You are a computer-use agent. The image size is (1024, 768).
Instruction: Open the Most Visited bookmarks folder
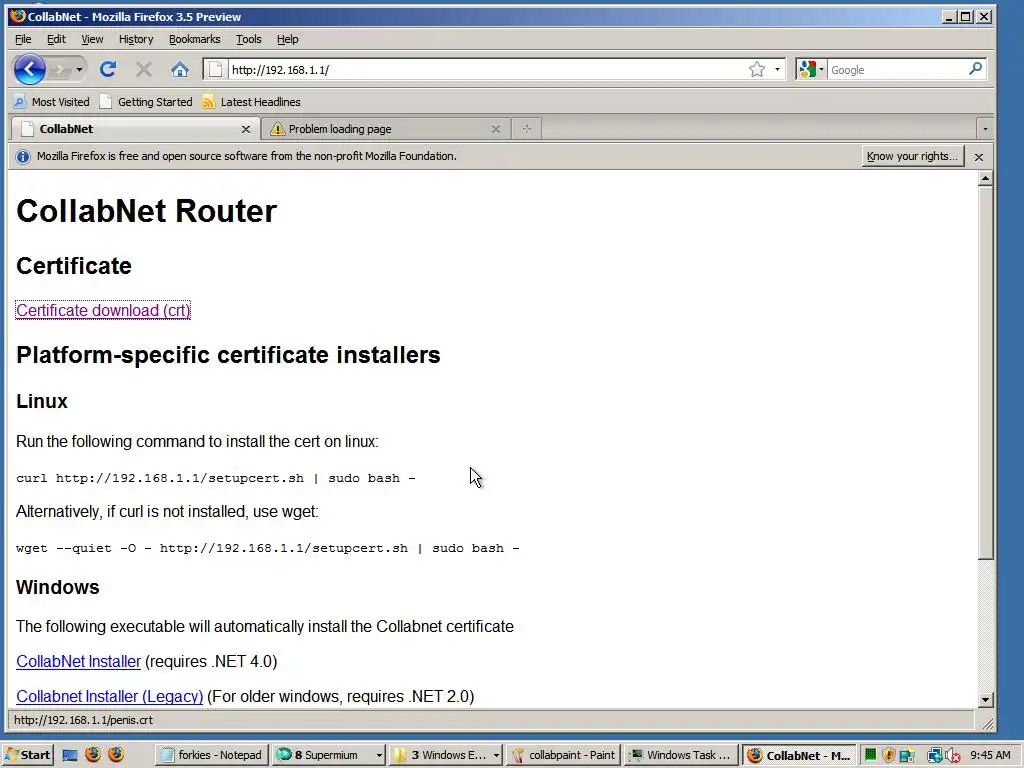52,102
